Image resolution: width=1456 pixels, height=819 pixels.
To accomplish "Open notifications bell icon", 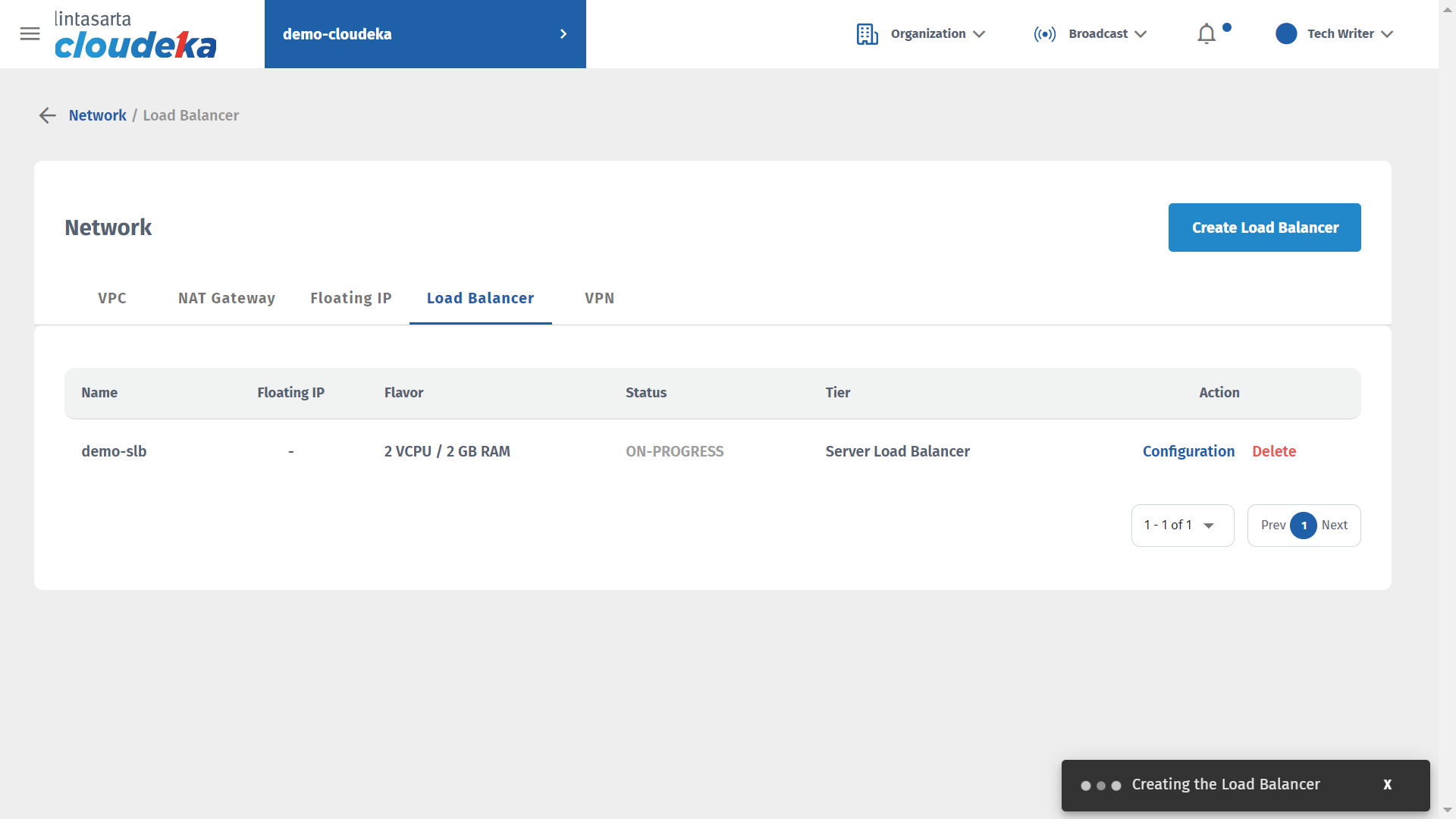I will point(1207,34).
